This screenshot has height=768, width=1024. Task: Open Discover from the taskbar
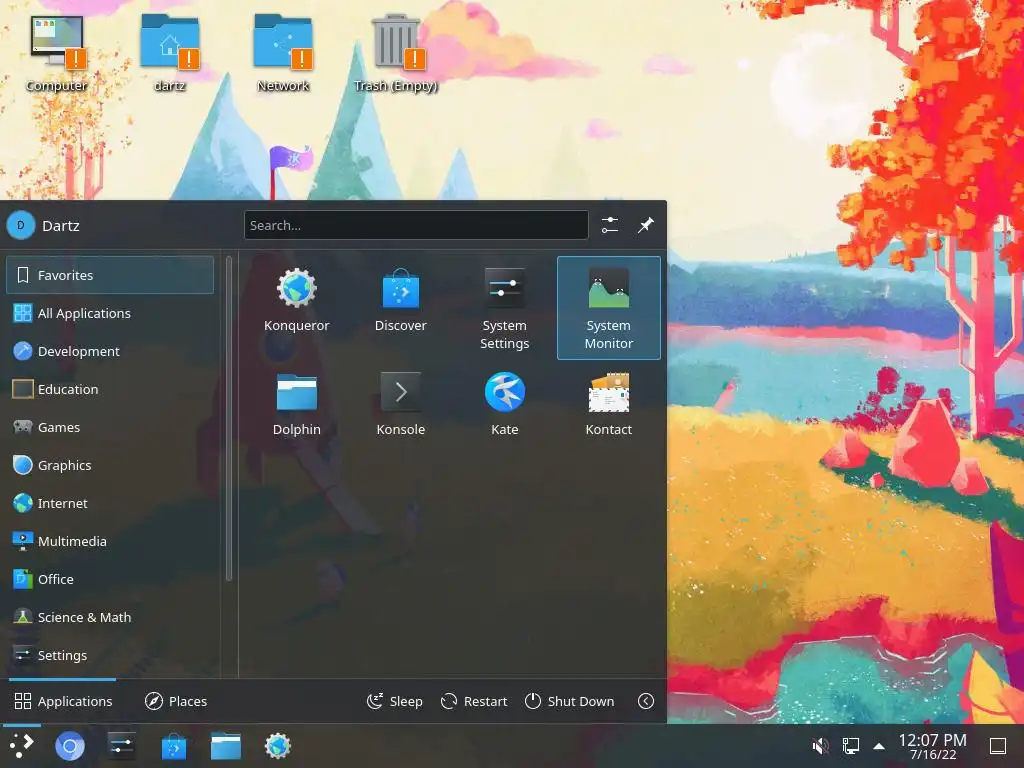174,746
